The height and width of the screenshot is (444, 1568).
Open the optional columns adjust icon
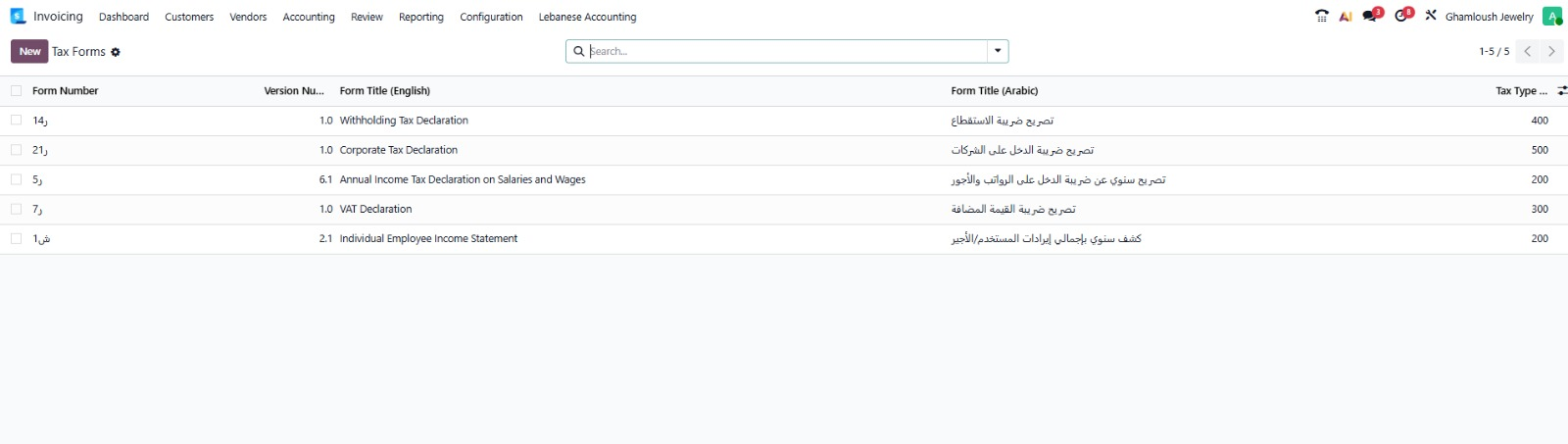coord(1561,91)
